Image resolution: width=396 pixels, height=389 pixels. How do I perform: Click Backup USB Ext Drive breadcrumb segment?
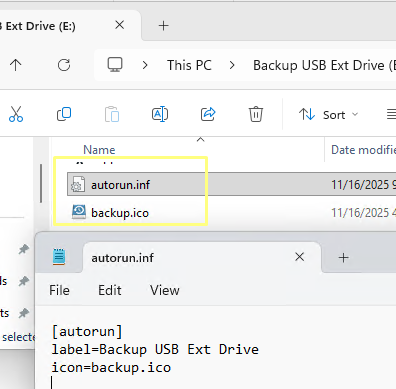[324, 65]
